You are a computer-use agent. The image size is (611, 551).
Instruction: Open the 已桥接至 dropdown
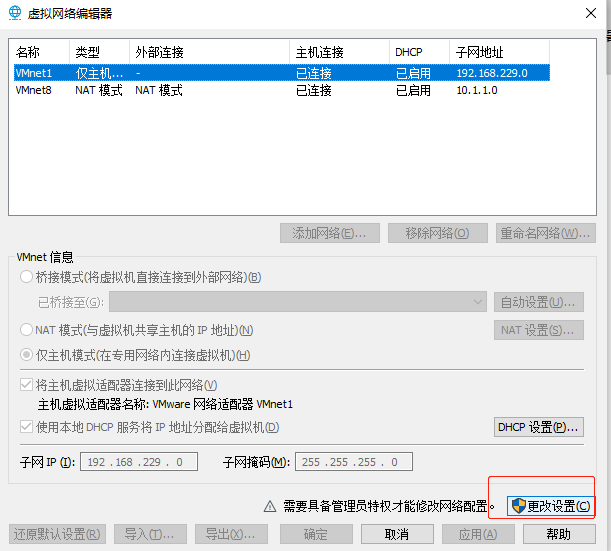click(x=298, y=302)
